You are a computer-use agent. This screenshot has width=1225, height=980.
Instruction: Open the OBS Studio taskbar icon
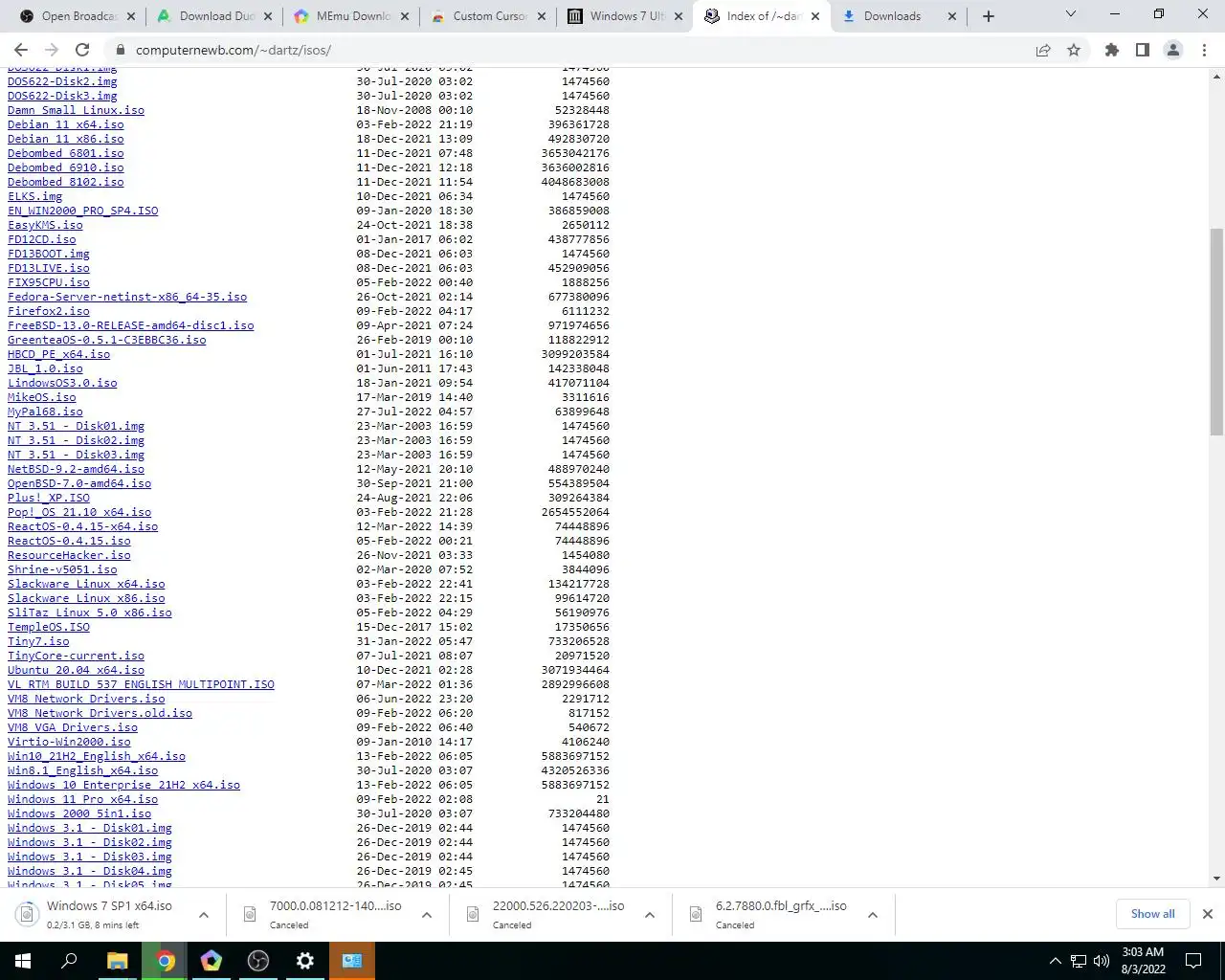point(258,961)
